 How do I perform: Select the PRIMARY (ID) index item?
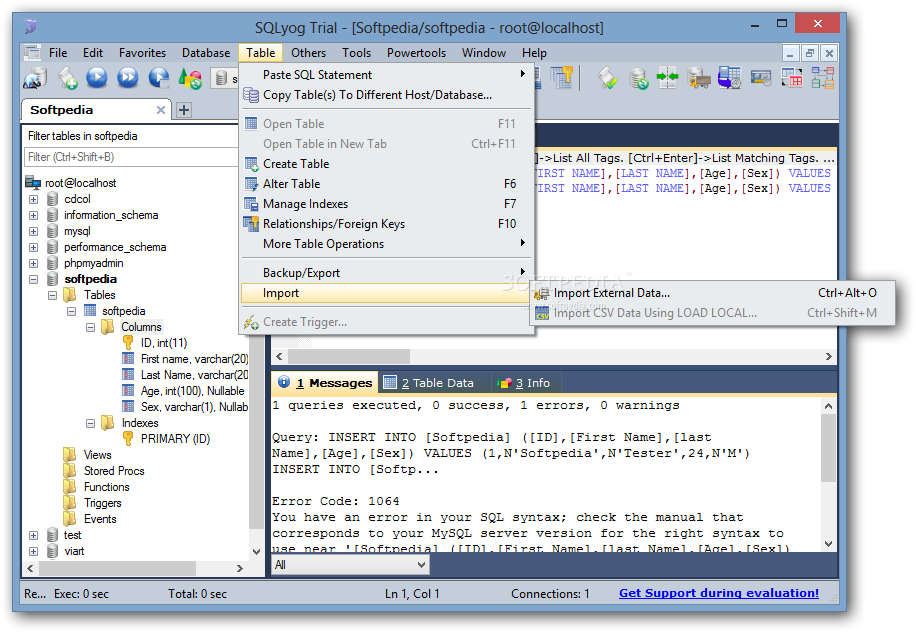[175, 439]
